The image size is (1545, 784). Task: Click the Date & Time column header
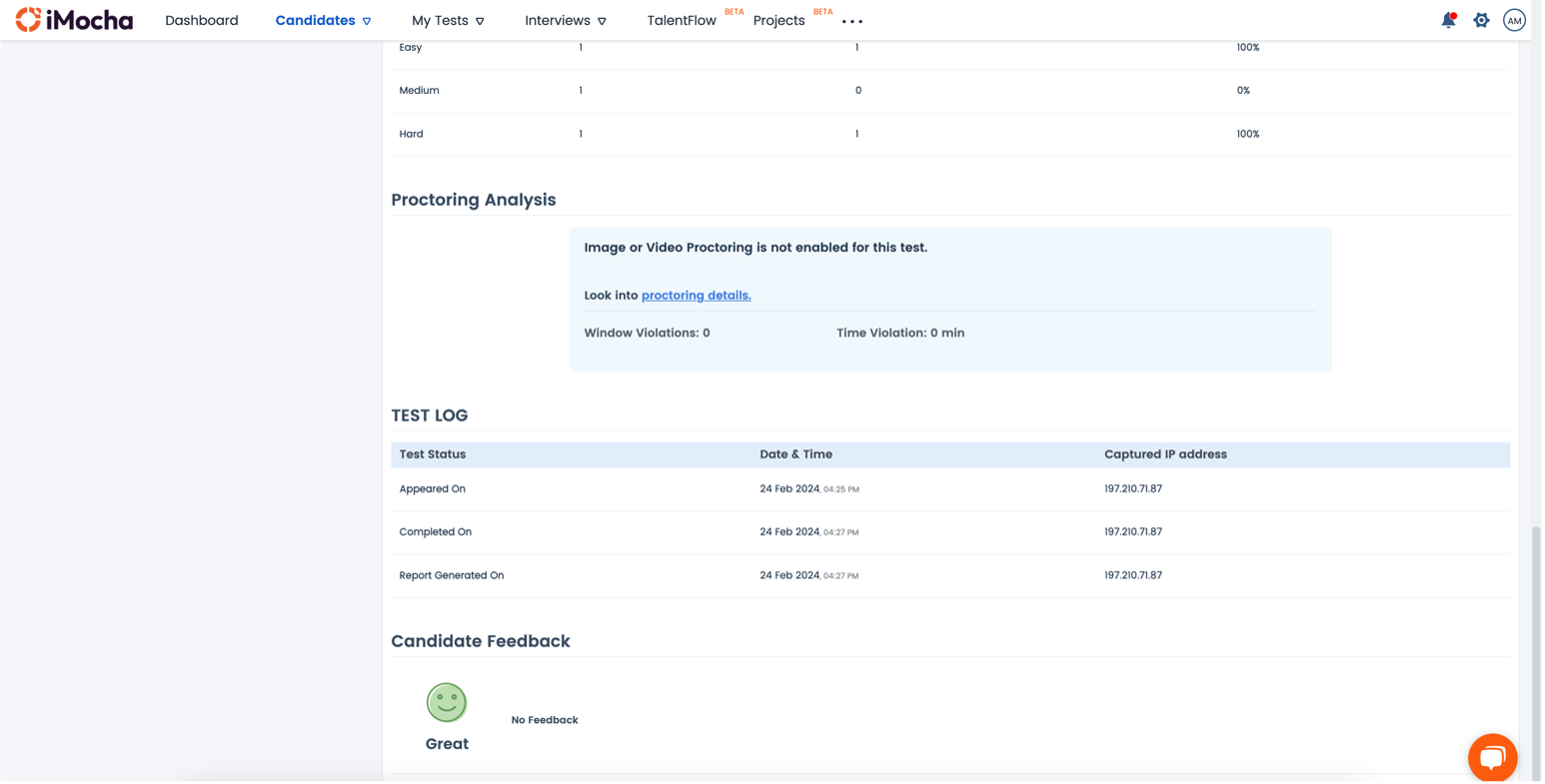(795, 454)
